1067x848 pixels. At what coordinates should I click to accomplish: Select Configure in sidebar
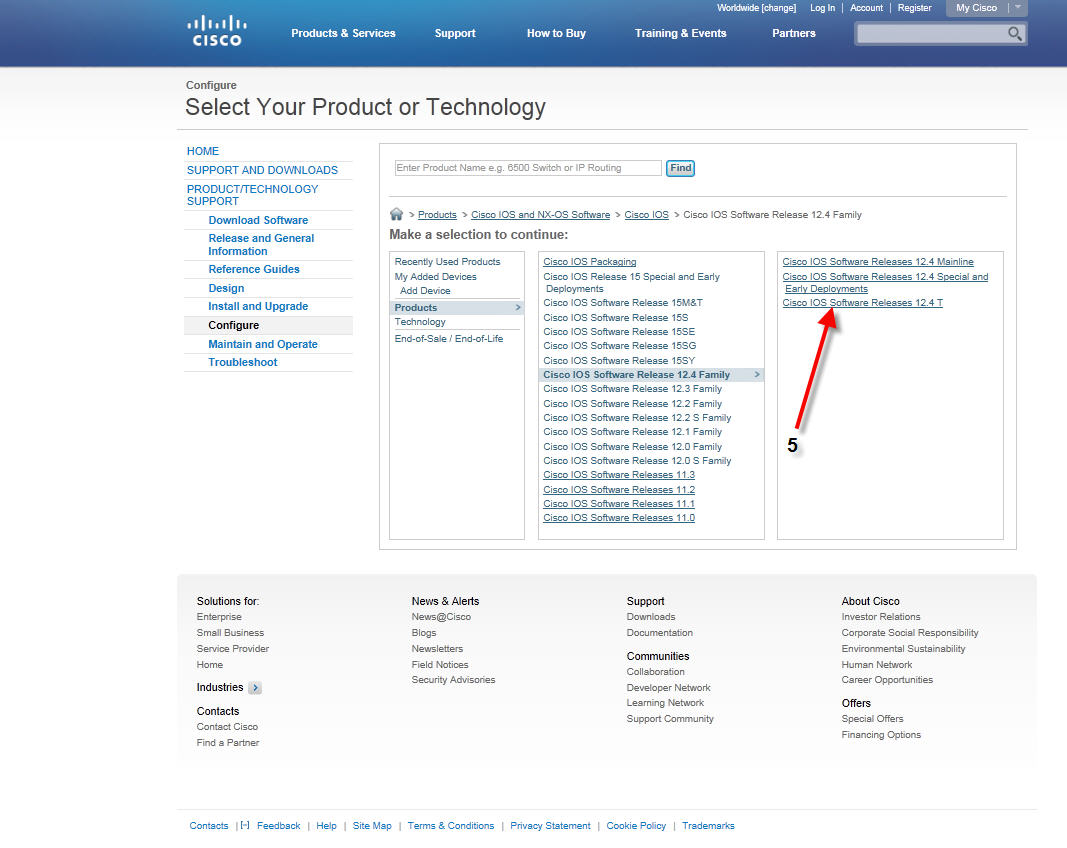pyautogui.click(x=233, y=326)
